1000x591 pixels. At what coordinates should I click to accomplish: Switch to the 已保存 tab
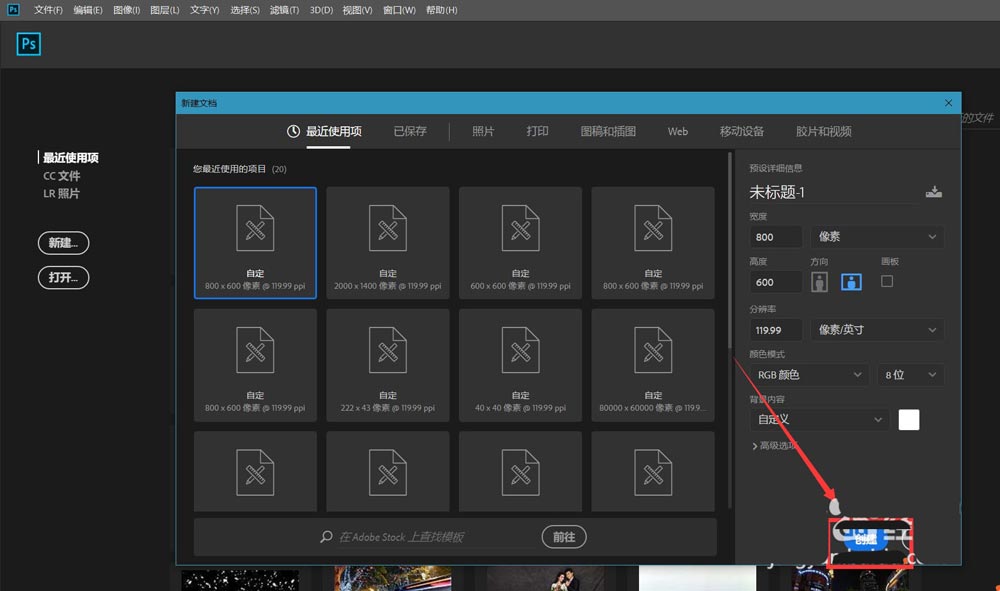pyautogui.click(x=410, y=131)
